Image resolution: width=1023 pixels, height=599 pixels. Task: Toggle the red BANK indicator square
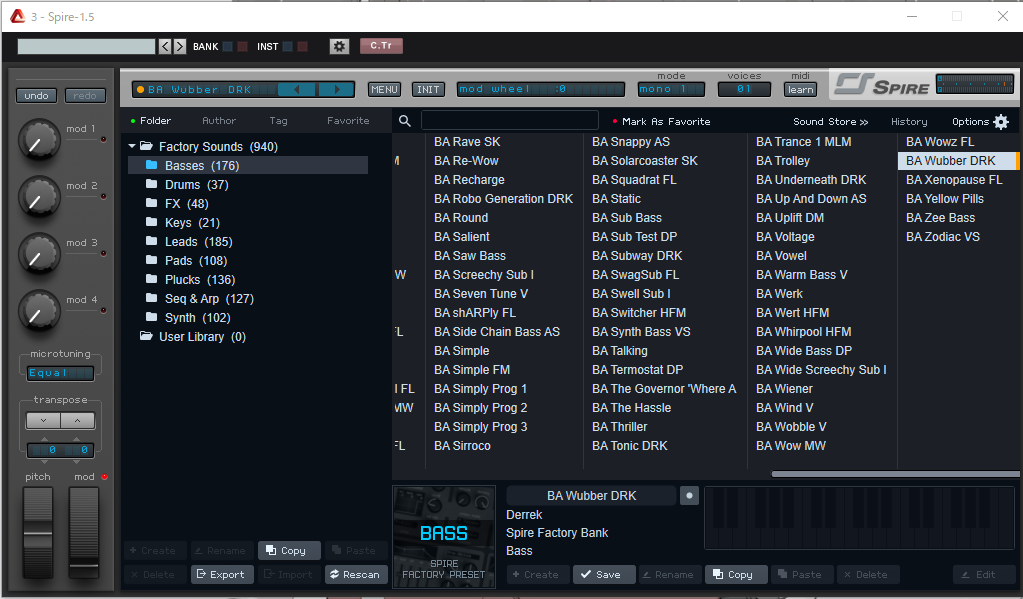pos(243,46)
